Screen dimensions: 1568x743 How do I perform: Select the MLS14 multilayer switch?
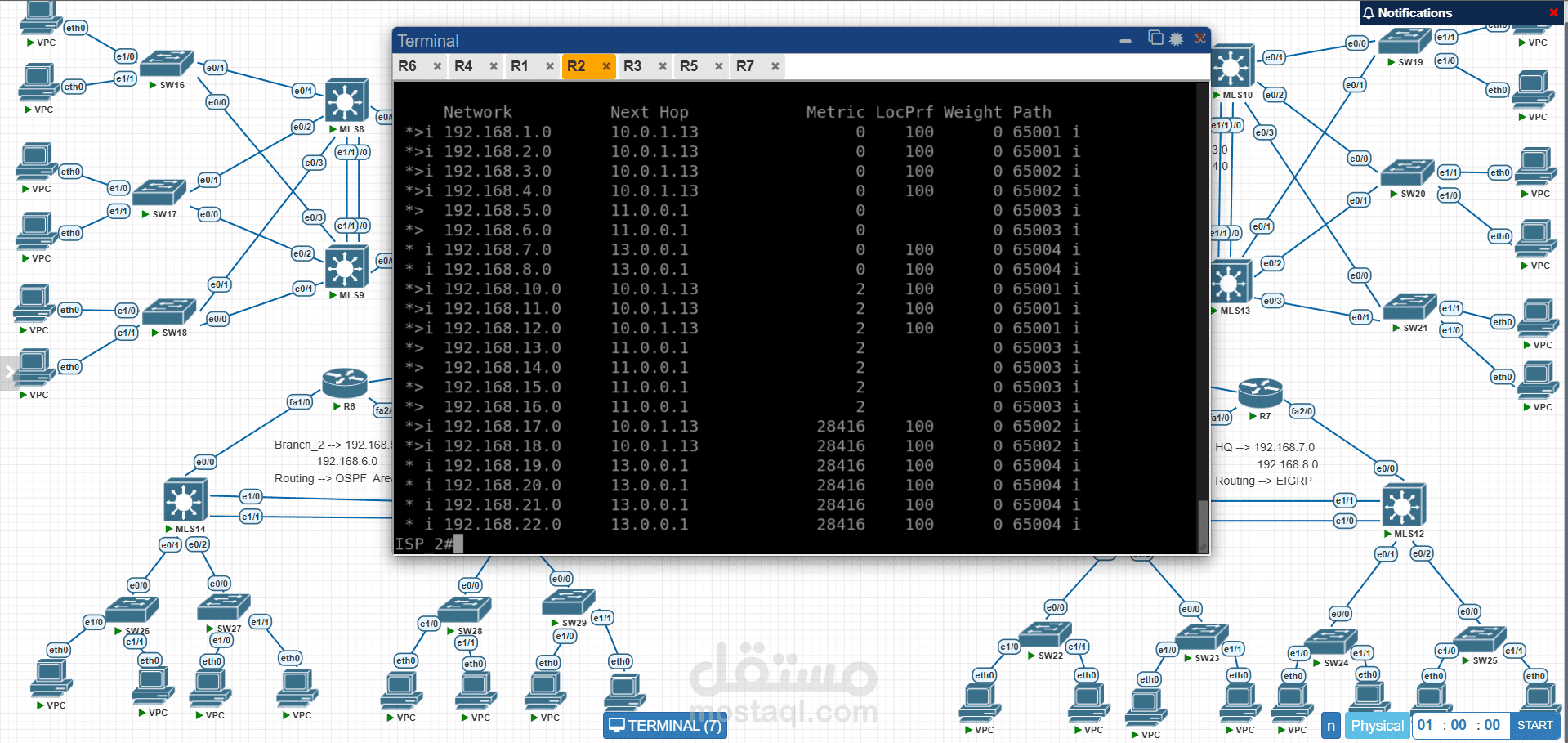185,501
